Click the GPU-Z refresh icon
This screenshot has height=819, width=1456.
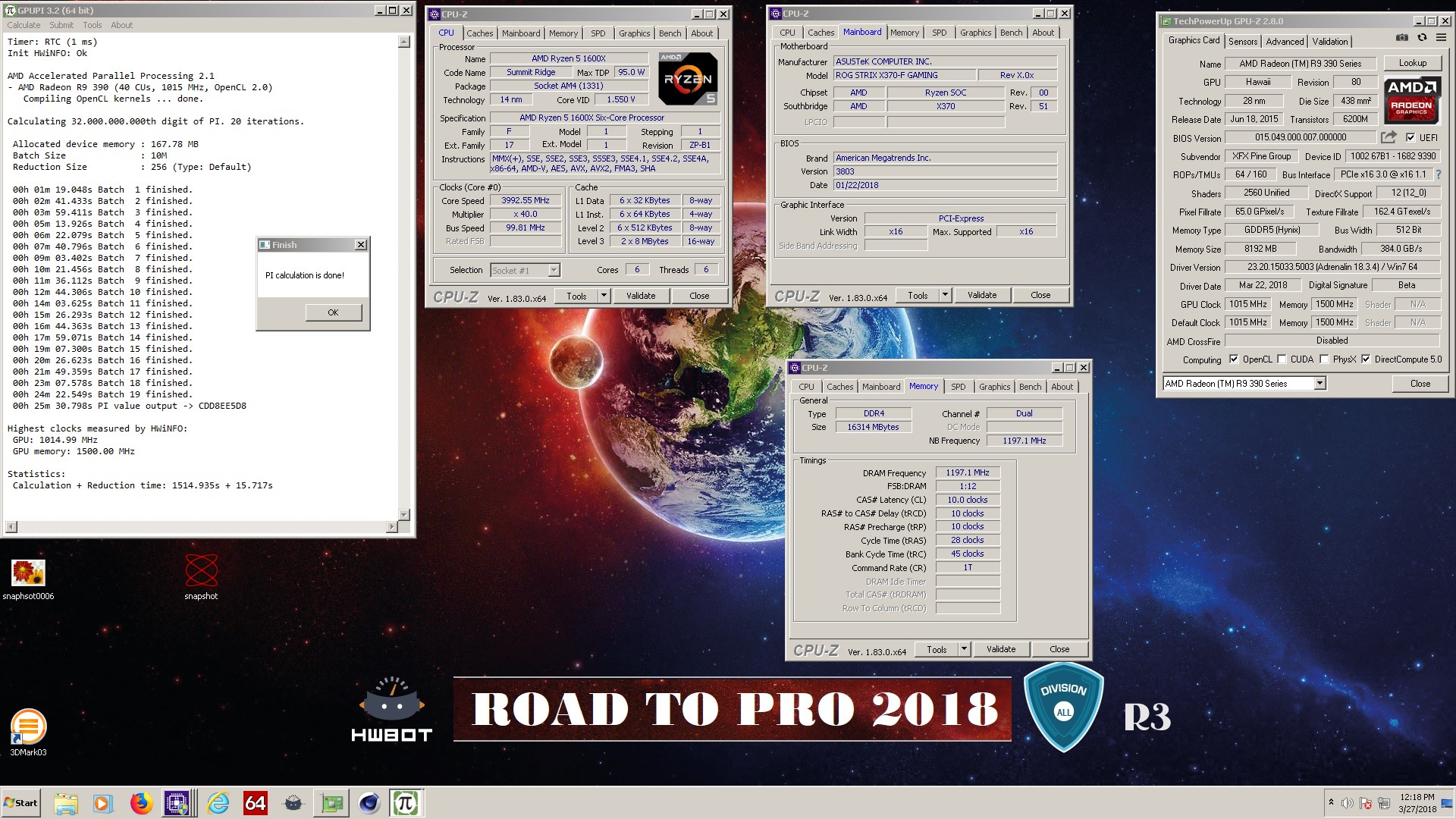pos(1422,38)
